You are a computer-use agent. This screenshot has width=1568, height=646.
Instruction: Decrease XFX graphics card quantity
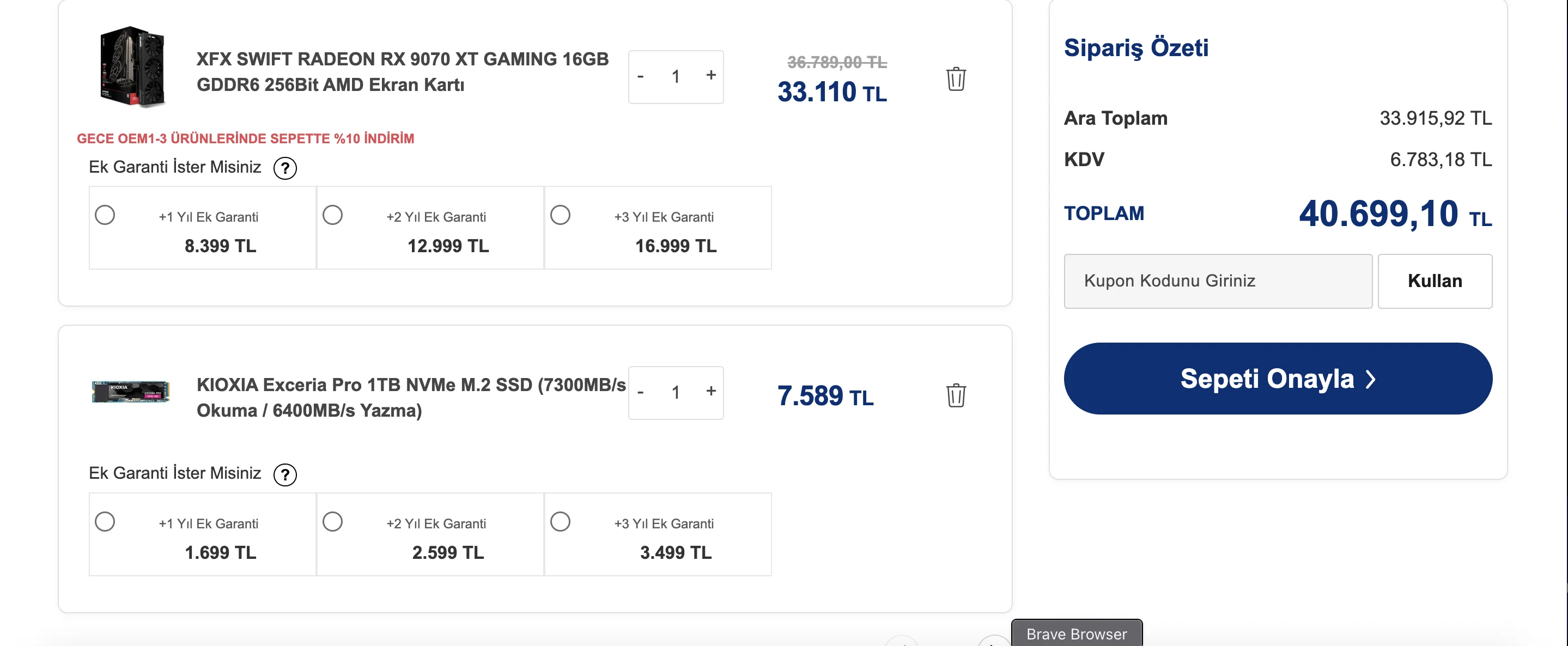pos(640,77)
